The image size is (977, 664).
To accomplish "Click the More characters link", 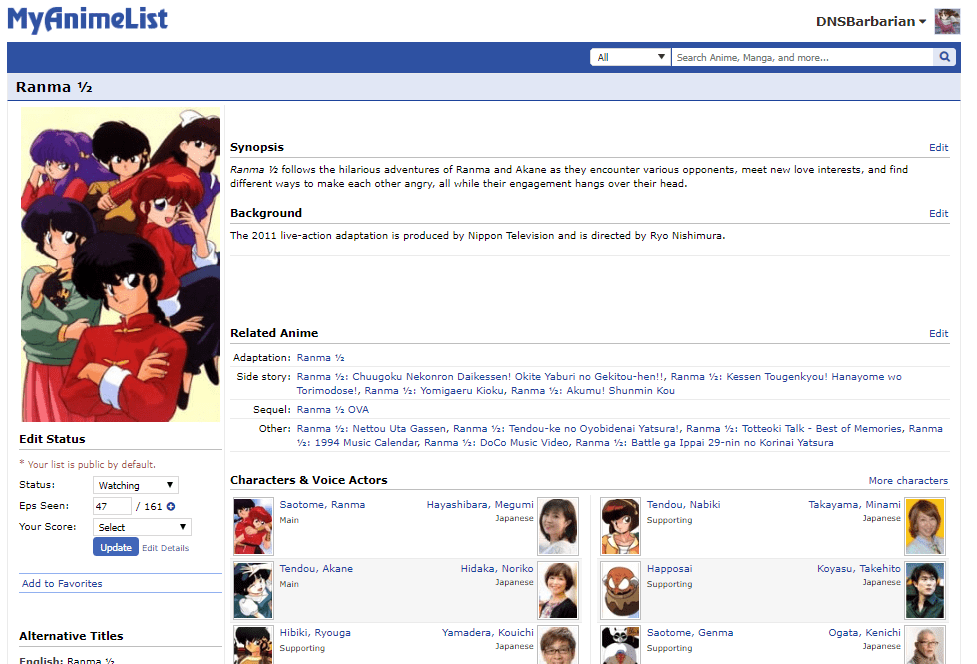I will [908, 480].
